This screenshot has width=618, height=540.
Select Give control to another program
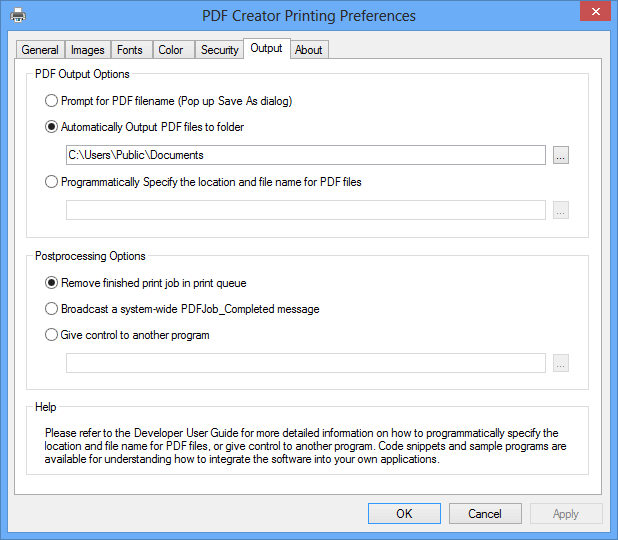pyautogui.click(x=52, y=335)
